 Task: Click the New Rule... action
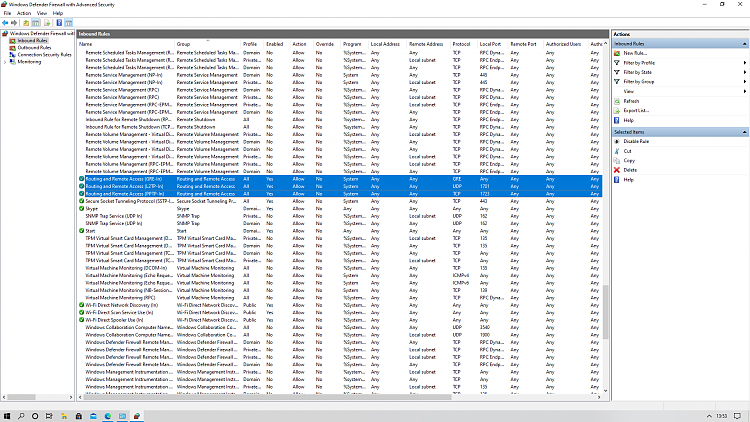[x=635, y=53]
